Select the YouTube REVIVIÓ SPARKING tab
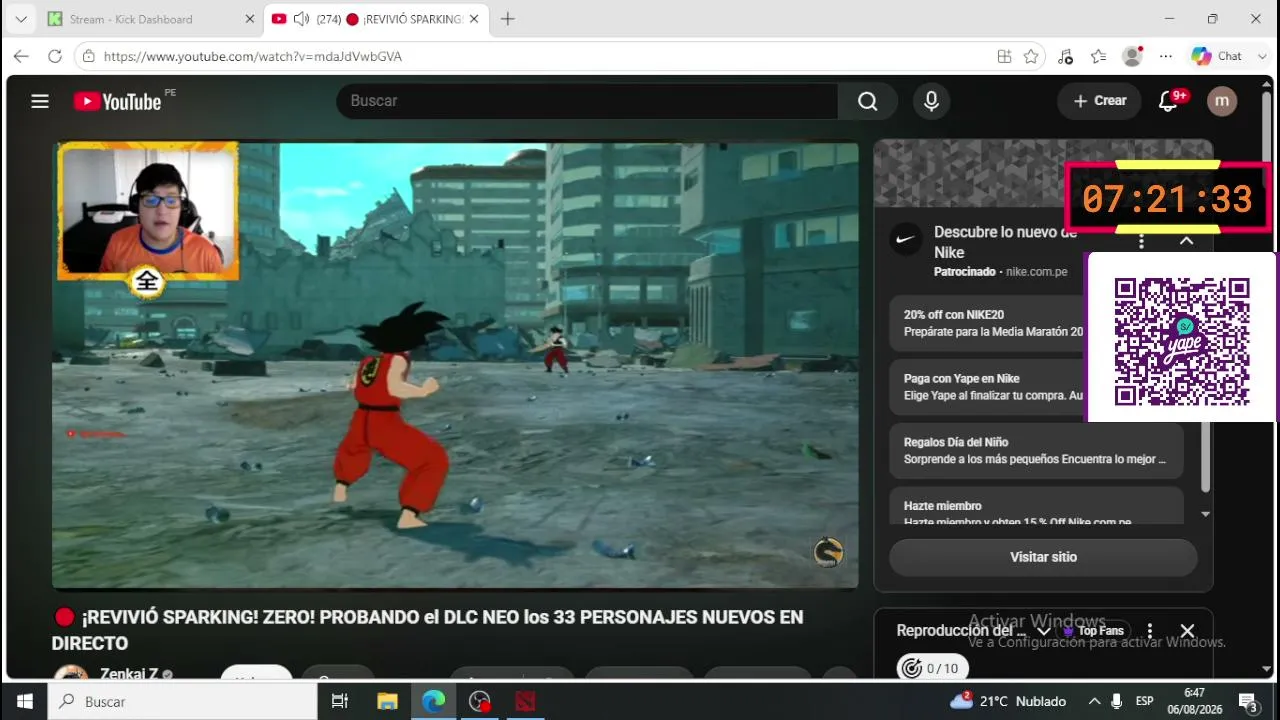The image size is (1280, 720). tap(378, 19)
